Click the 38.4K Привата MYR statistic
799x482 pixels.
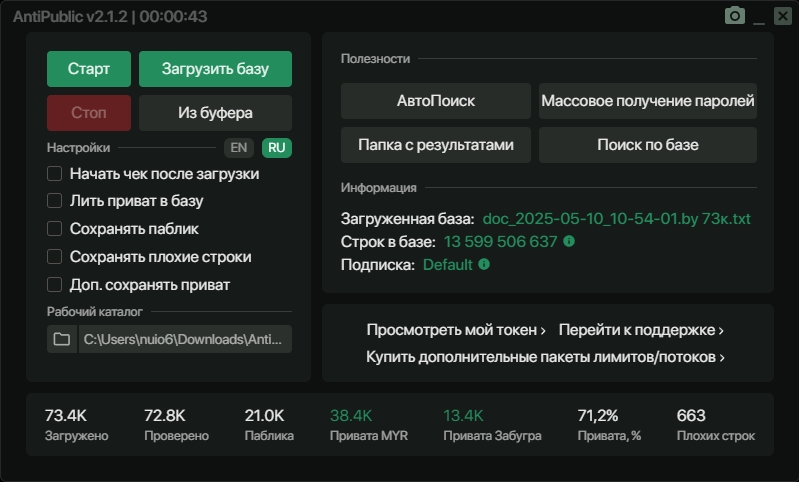coord(369,424)
